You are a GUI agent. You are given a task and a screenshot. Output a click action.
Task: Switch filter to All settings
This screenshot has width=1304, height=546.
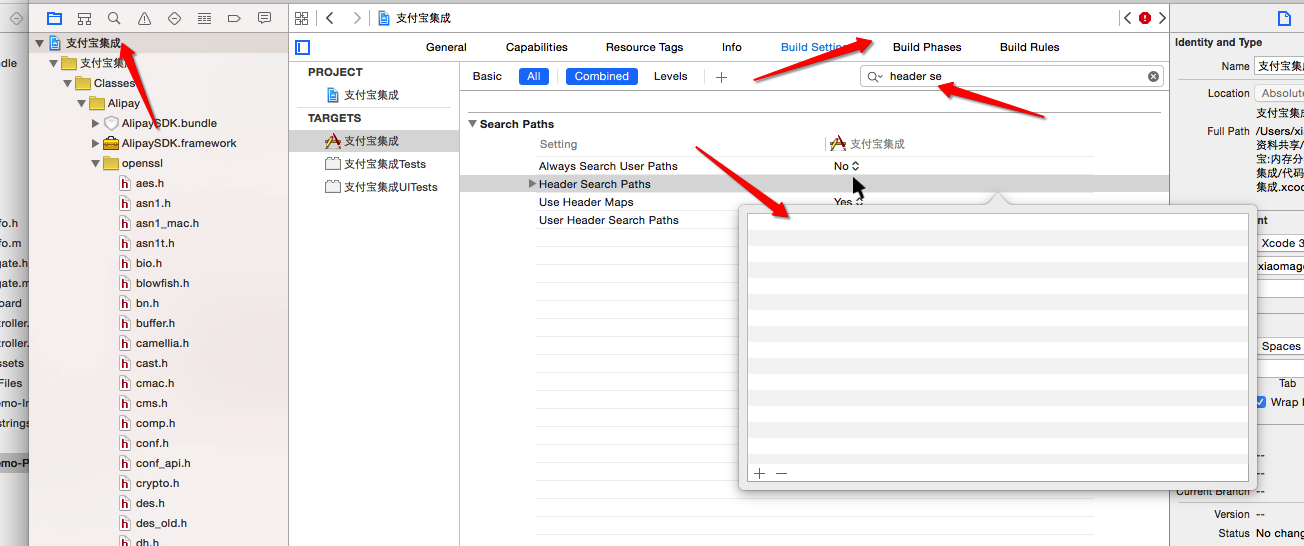point(534,76)
